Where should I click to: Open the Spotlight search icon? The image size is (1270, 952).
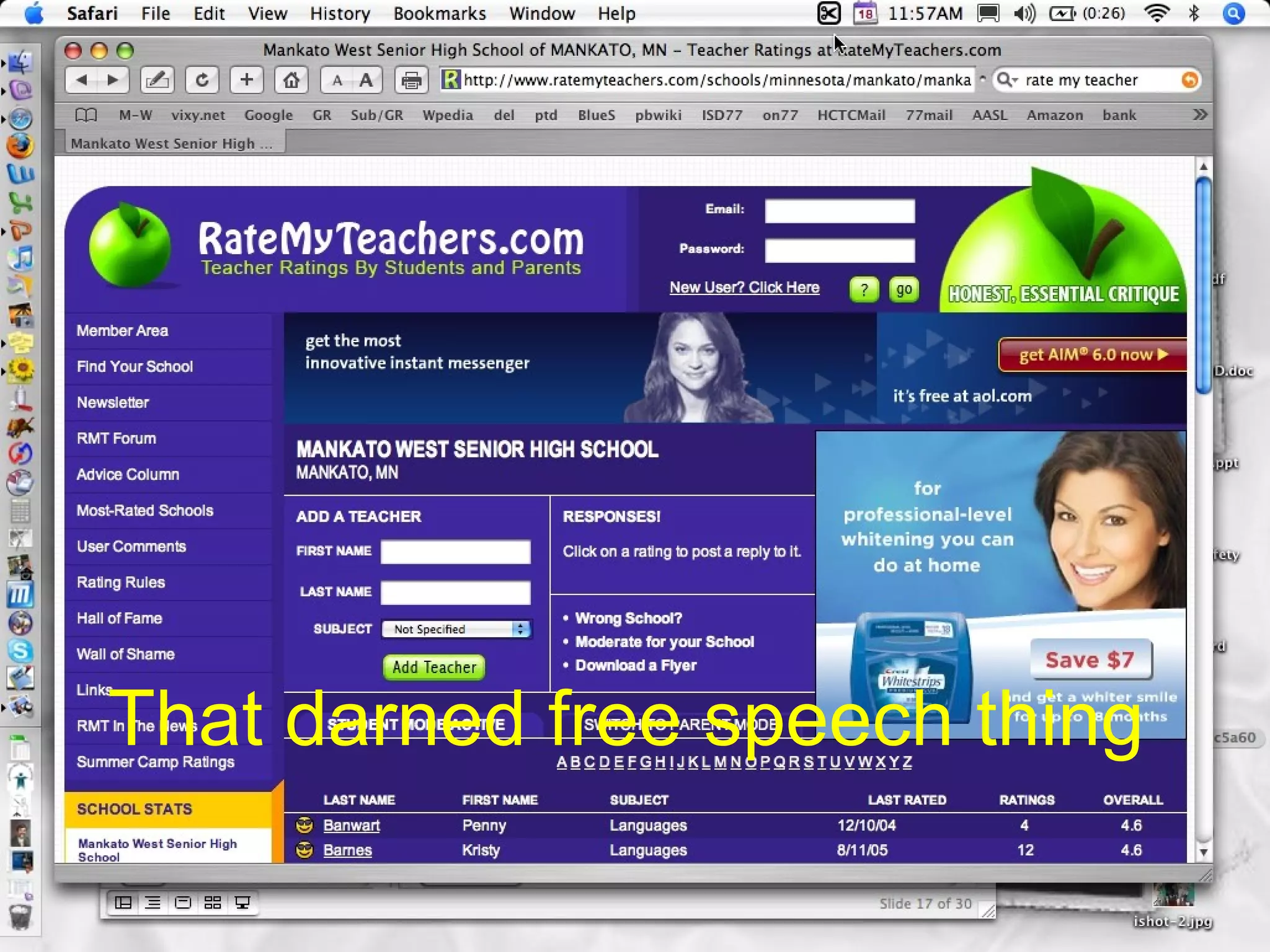click(1234, 14)
